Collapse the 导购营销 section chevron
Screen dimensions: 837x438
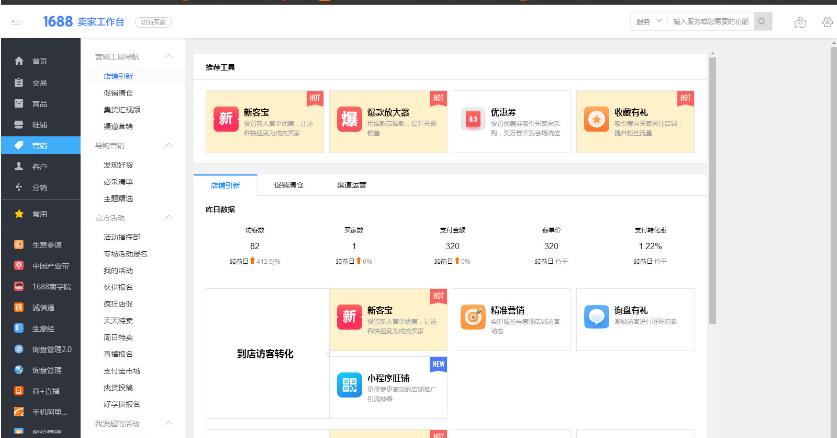[168, 145]
